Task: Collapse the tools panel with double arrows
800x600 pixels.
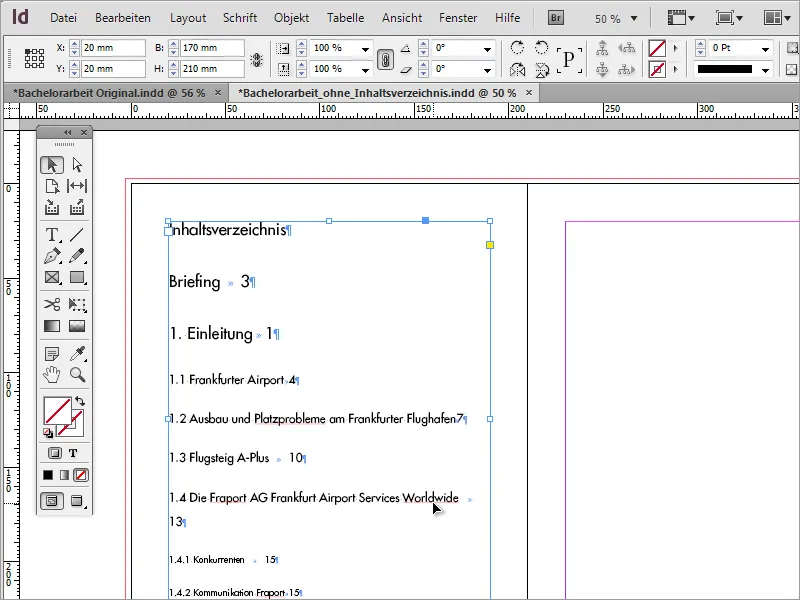Action: (x=67, y=133)
